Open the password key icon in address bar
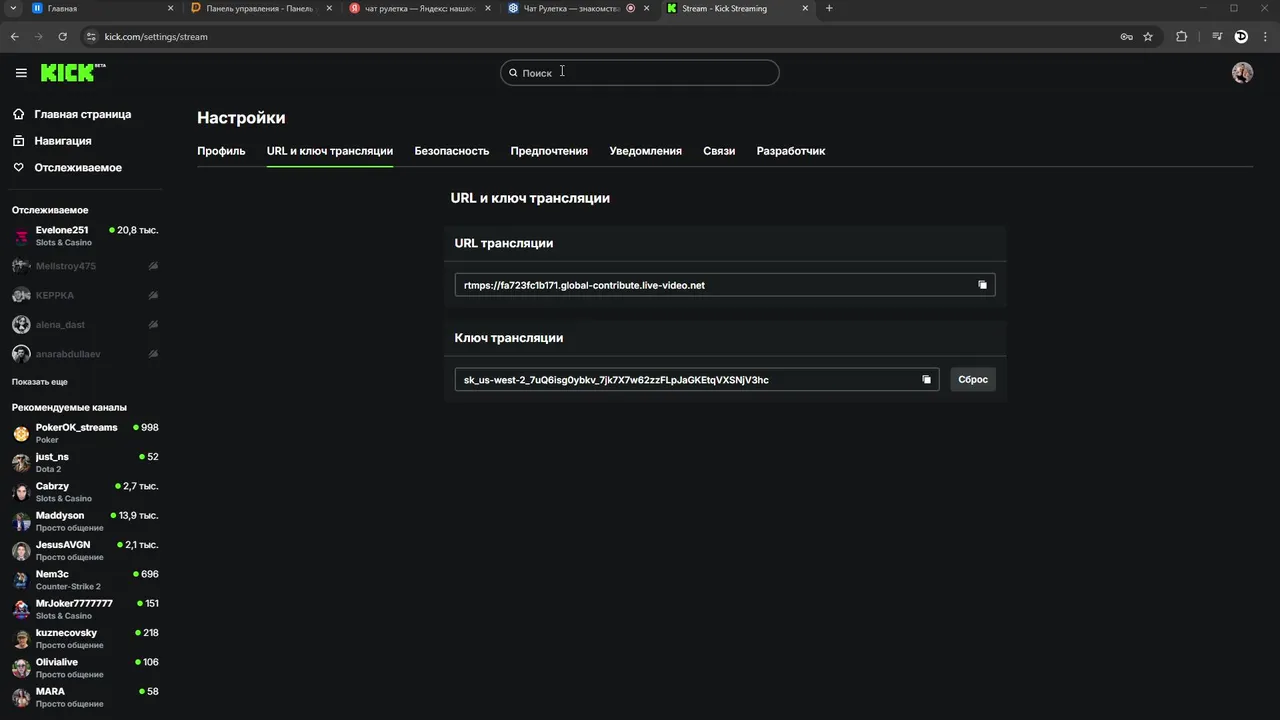Image resolution: width=1280 pixels, height=720 pixels. [x=1126, y=36]
